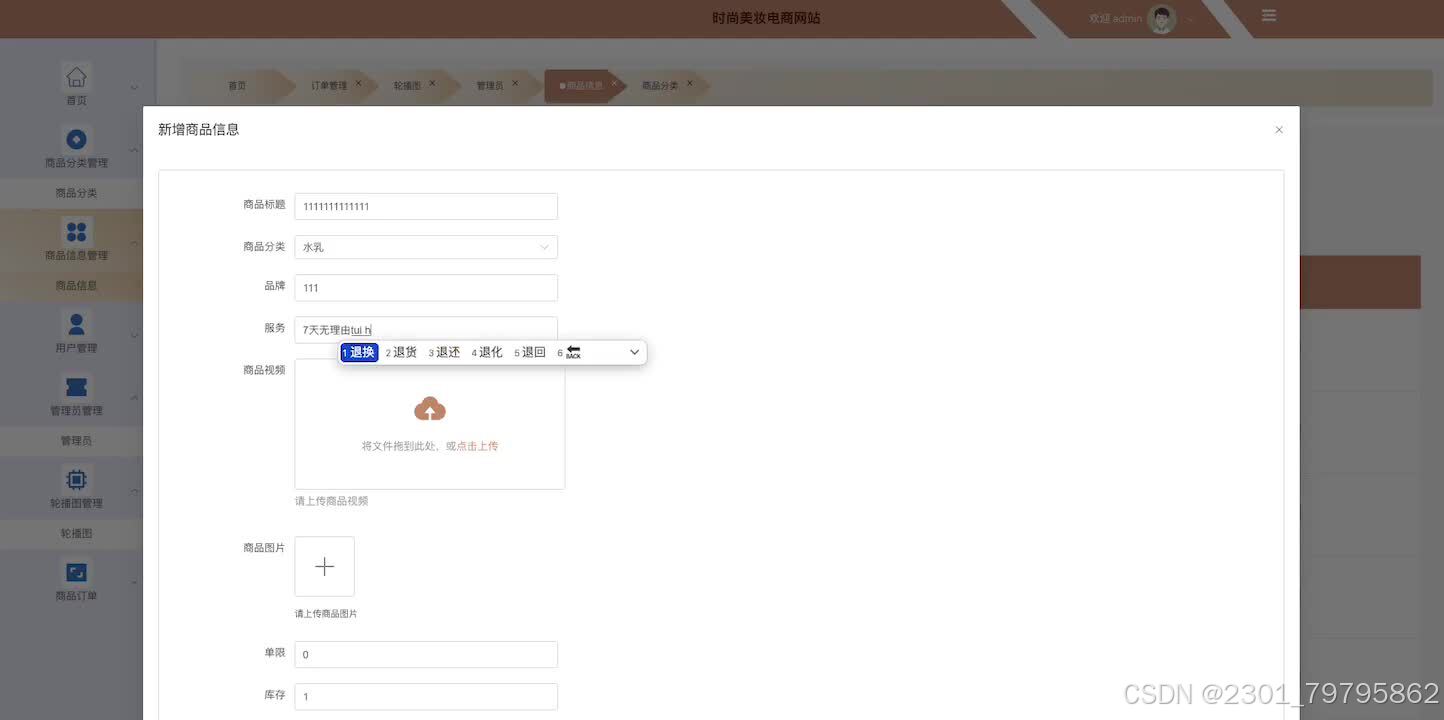Click the 欢迎 admin greeting text
The height and width of the screenshot is (720, 1444).
(x=1115, y=19)
